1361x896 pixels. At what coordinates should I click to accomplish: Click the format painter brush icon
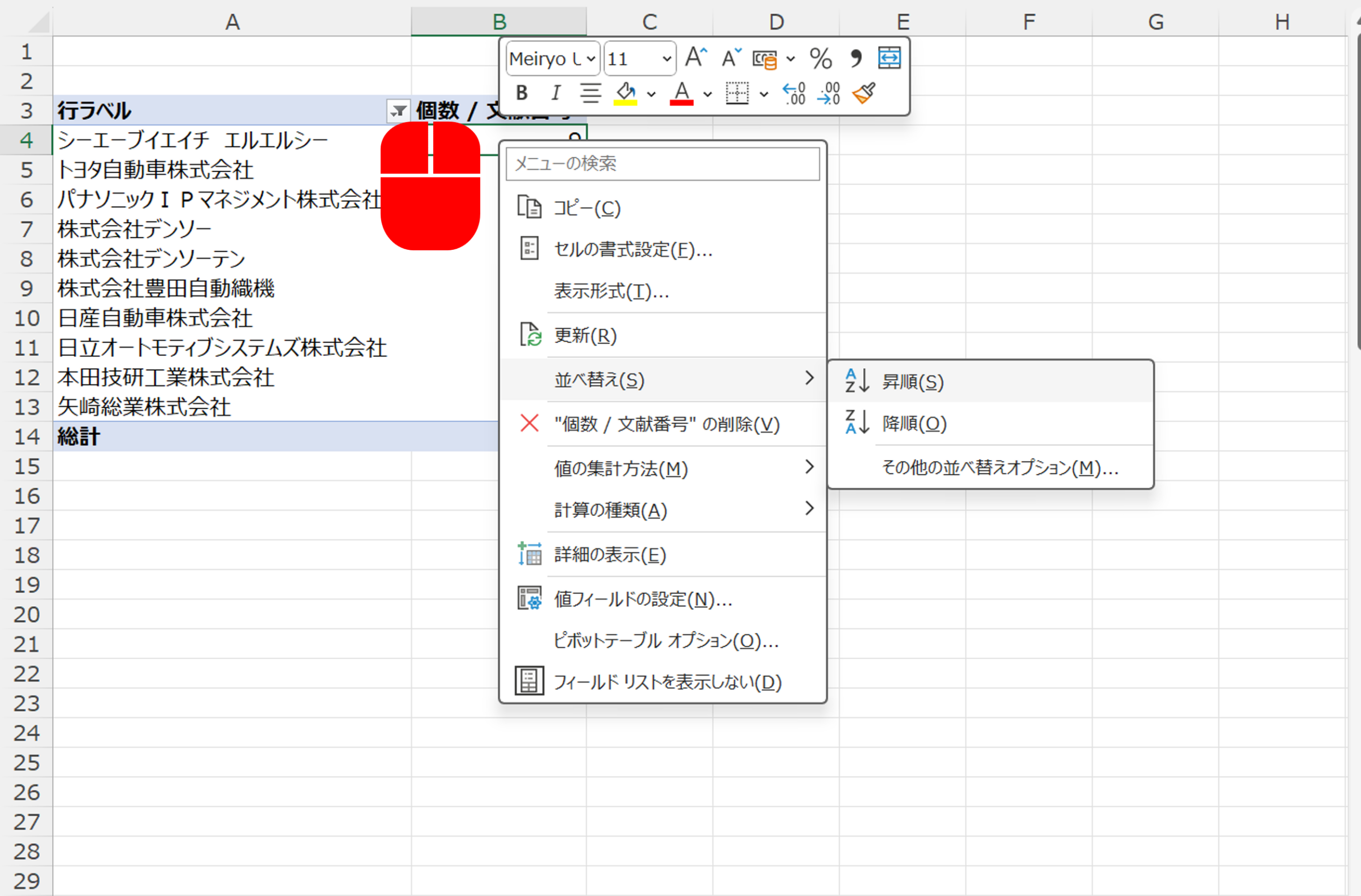(863, 92)
